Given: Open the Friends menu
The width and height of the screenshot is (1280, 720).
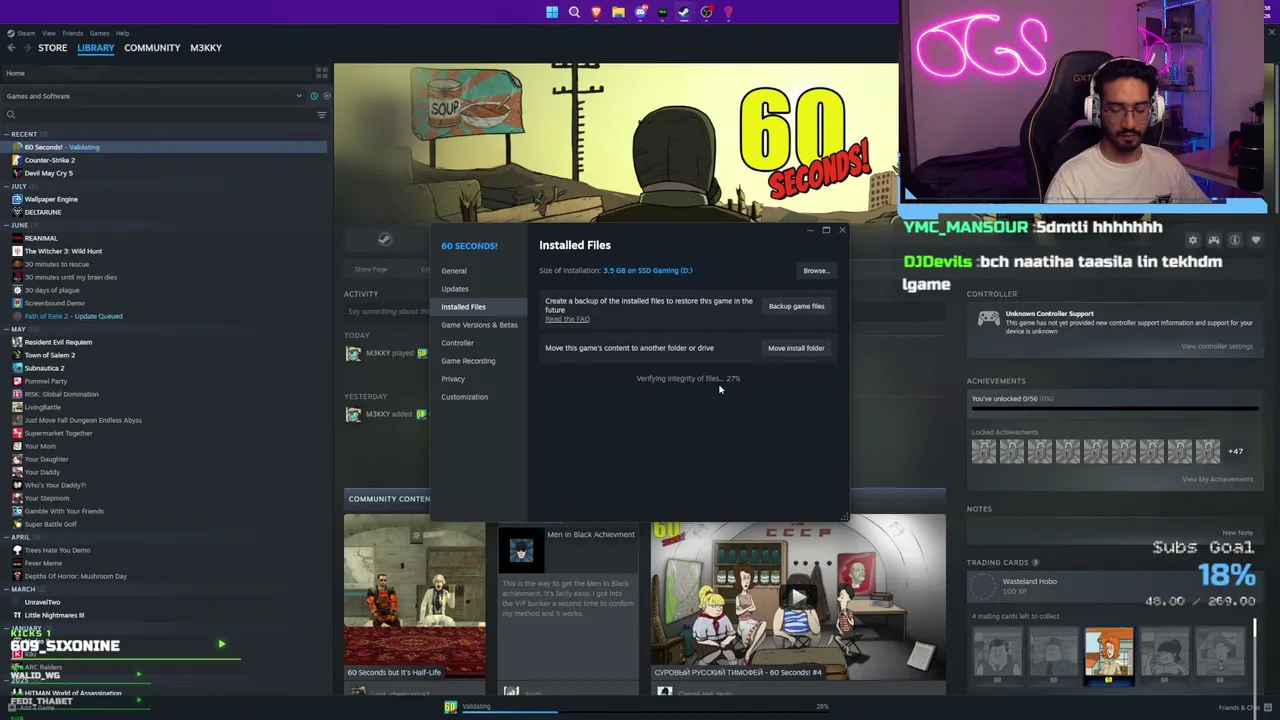Looking at the screenshot, I should tap(72, 33).
